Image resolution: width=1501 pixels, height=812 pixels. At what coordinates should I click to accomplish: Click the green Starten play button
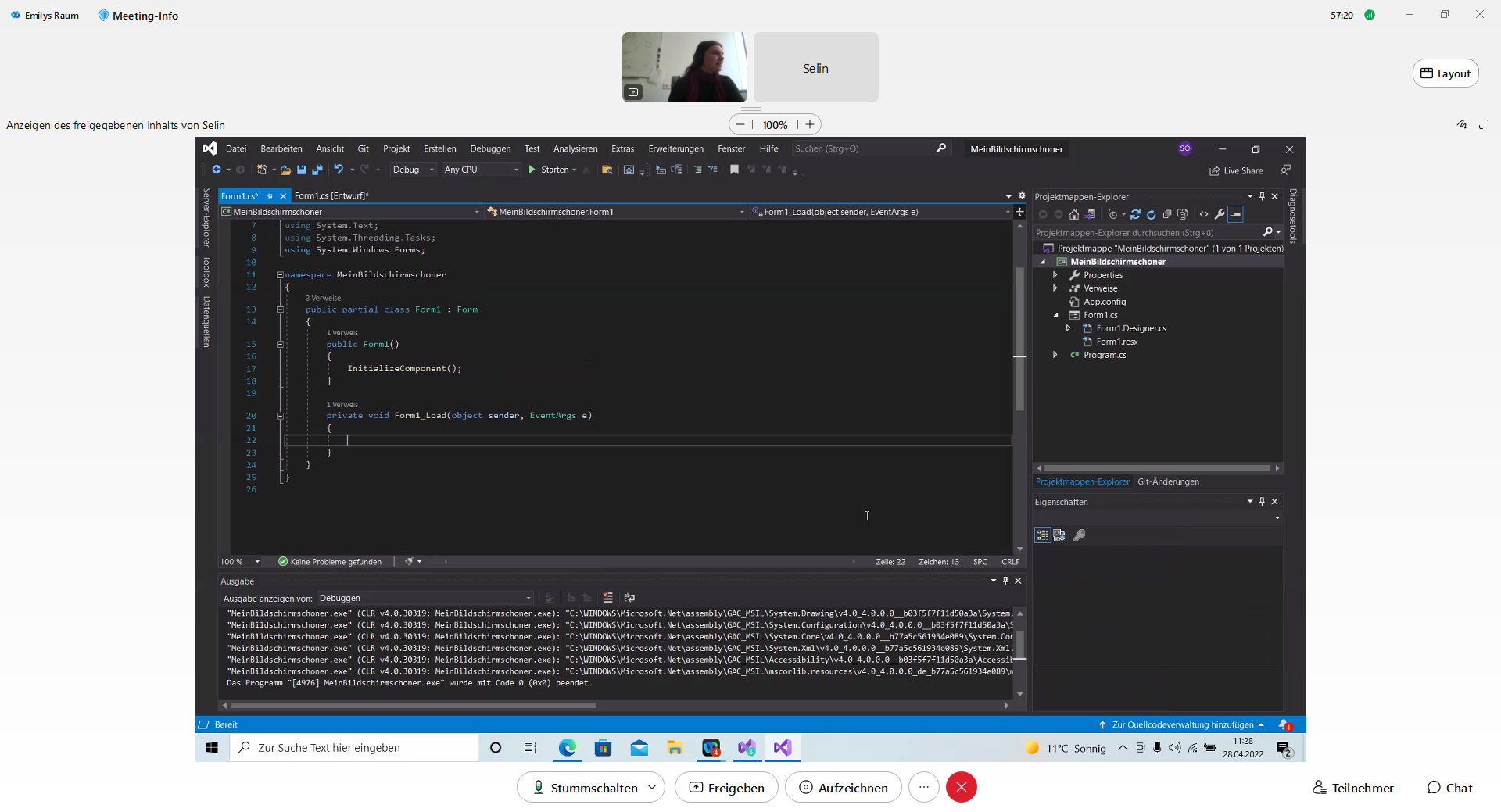click(532, 170)
